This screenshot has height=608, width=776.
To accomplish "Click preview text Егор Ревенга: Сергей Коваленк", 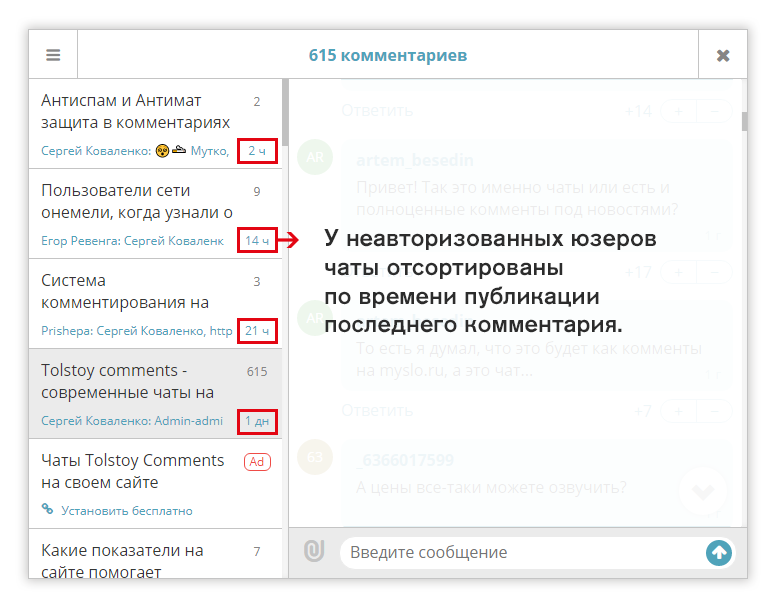I will 132,241.
